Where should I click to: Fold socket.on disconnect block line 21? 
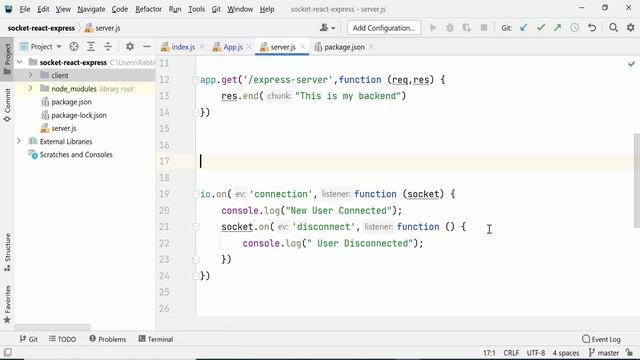pos(196,227)
